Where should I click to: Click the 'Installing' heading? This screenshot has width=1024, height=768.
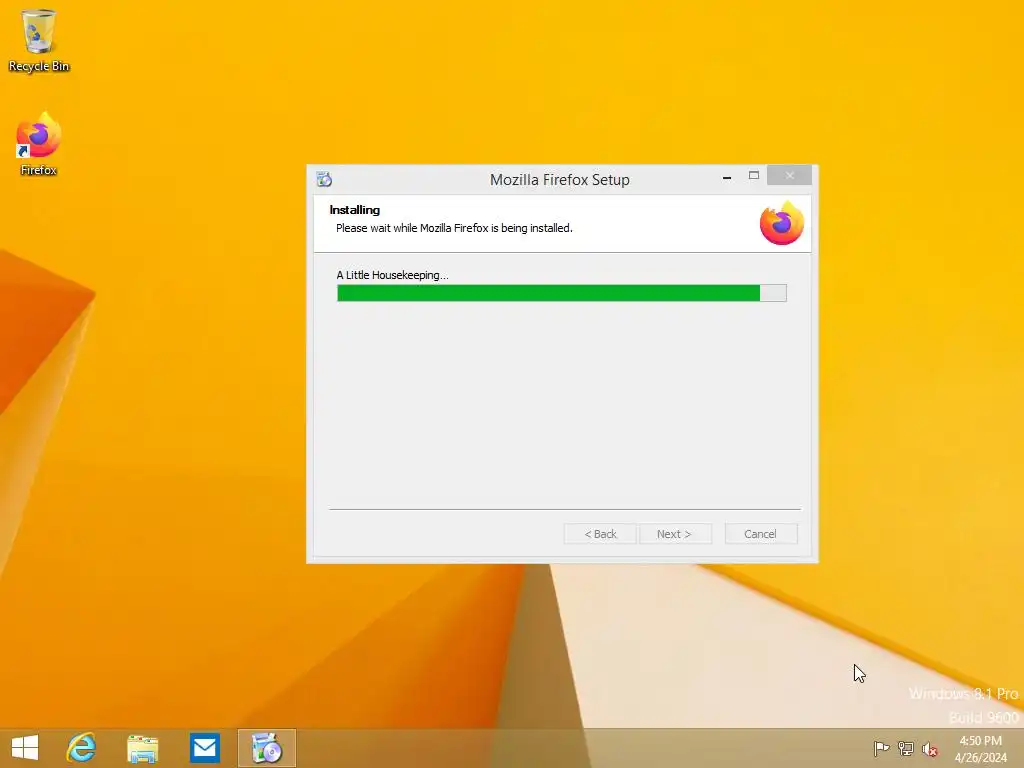point(355,210)
